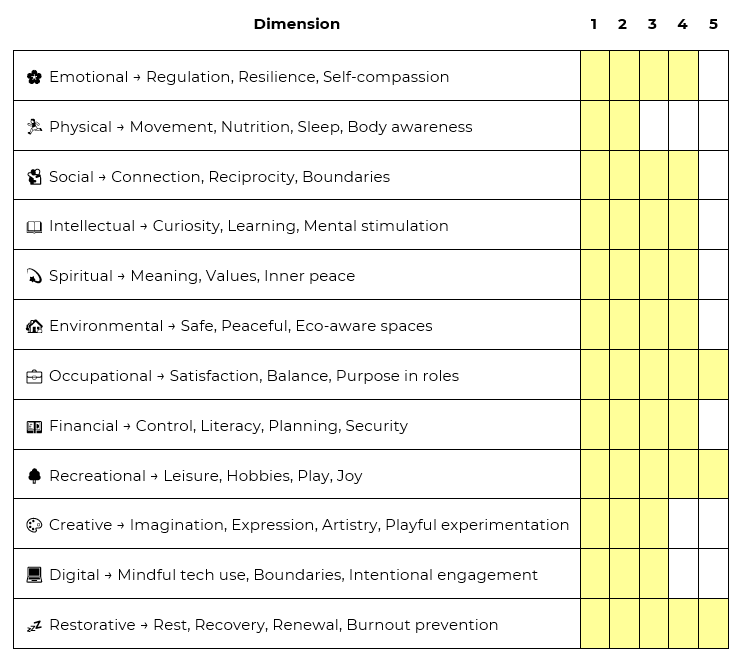Click the flower icon beside Emotional
Screen dimensions: 746x661
[34, 77]
